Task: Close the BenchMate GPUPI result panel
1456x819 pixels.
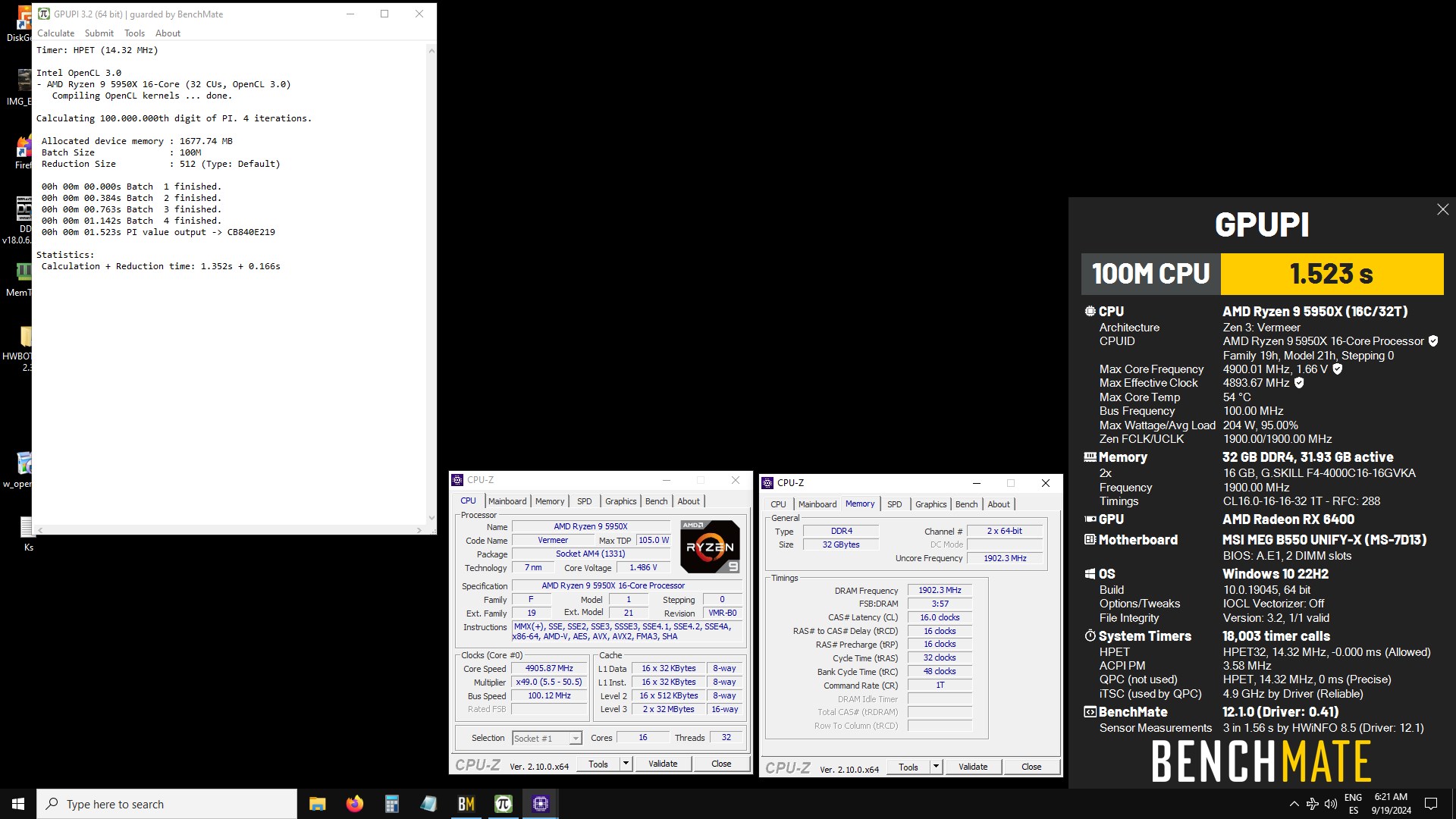Action: pos(1442,209)
